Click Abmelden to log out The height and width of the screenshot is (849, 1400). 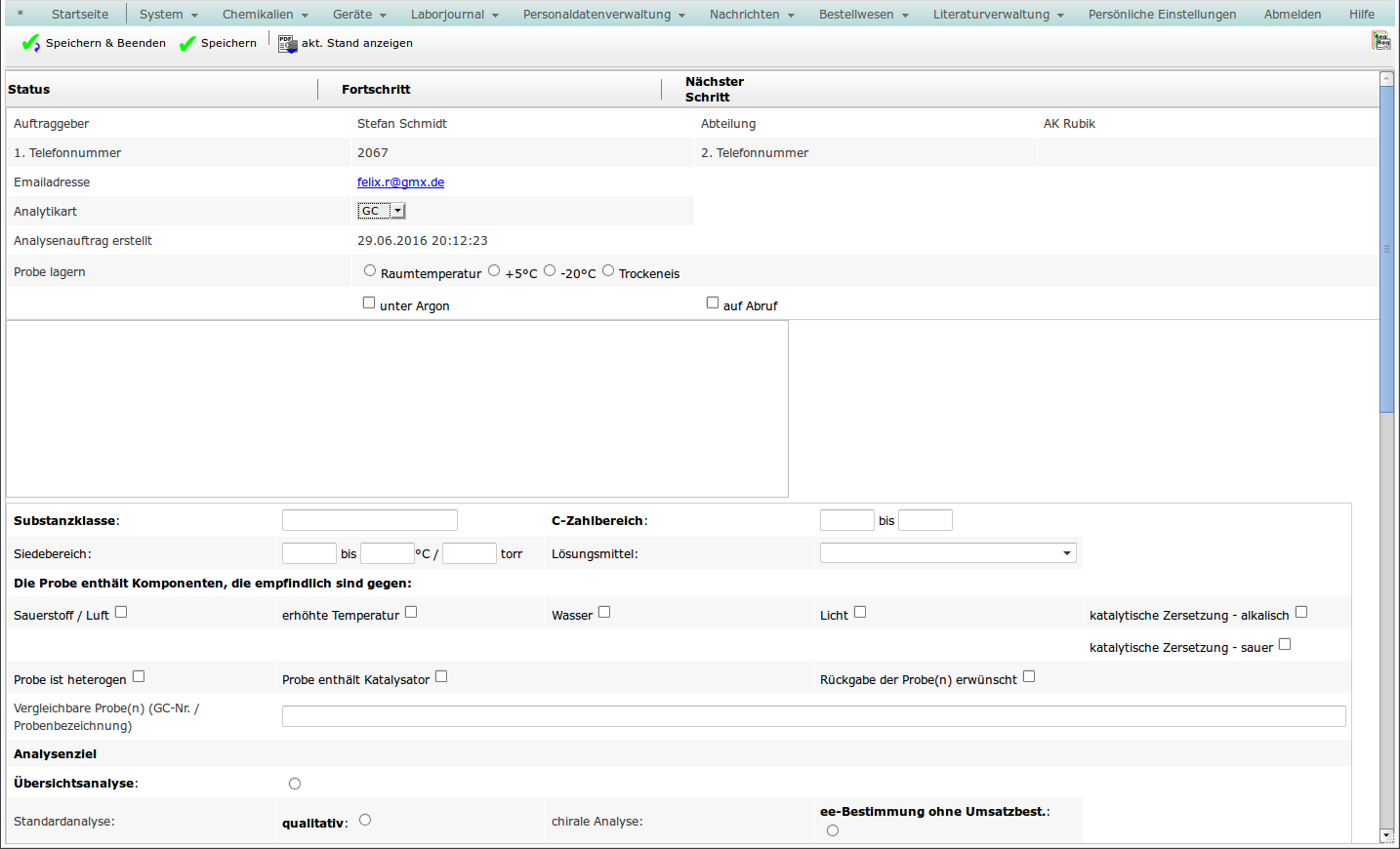point(1292,15)
